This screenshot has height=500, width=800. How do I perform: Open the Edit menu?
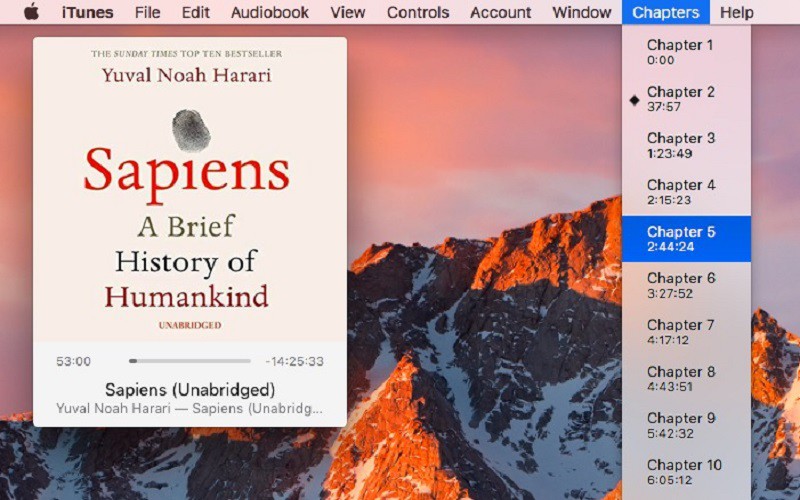[195, 12]
